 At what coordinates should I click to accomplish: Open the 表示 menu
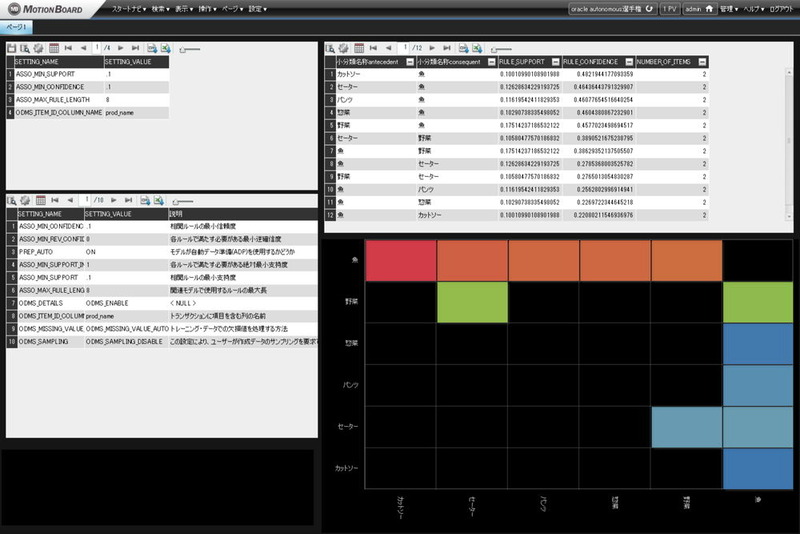pos(184,9)
